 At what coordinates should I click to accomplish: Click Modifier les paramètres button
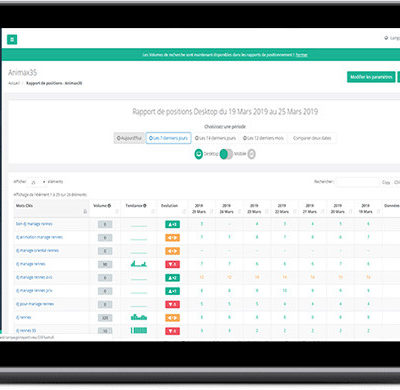point(371,77)
